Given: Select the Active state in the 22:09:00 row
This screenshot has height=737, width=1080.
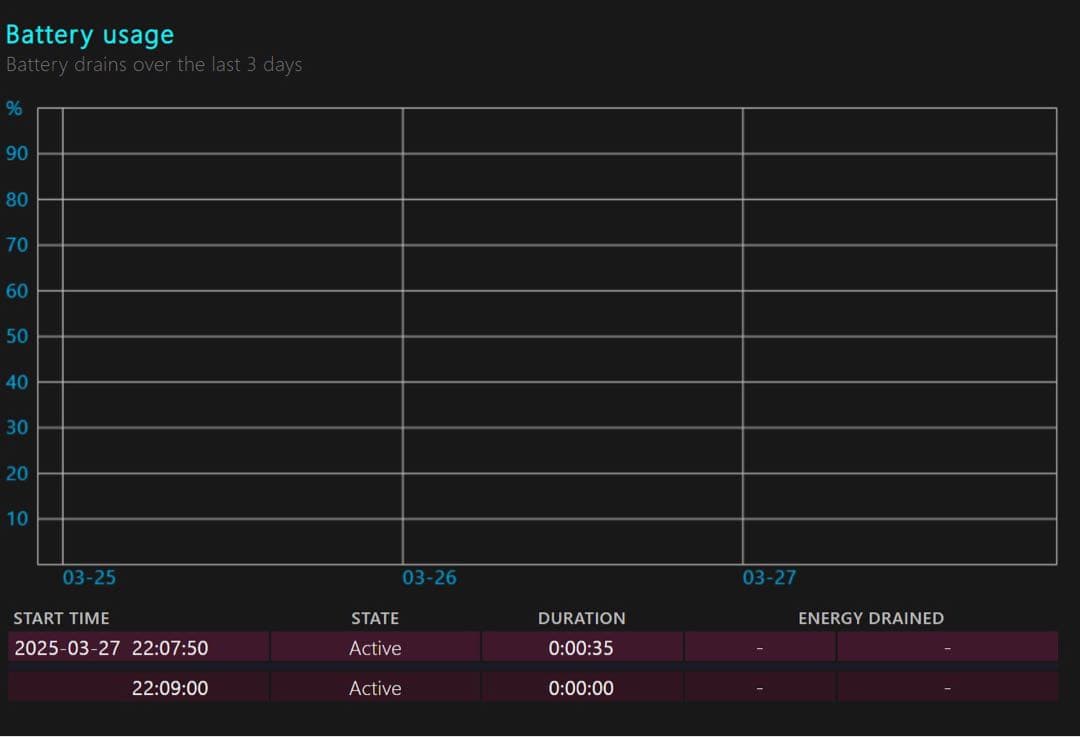Looking at the screenshot, I should tap(375, 688).
